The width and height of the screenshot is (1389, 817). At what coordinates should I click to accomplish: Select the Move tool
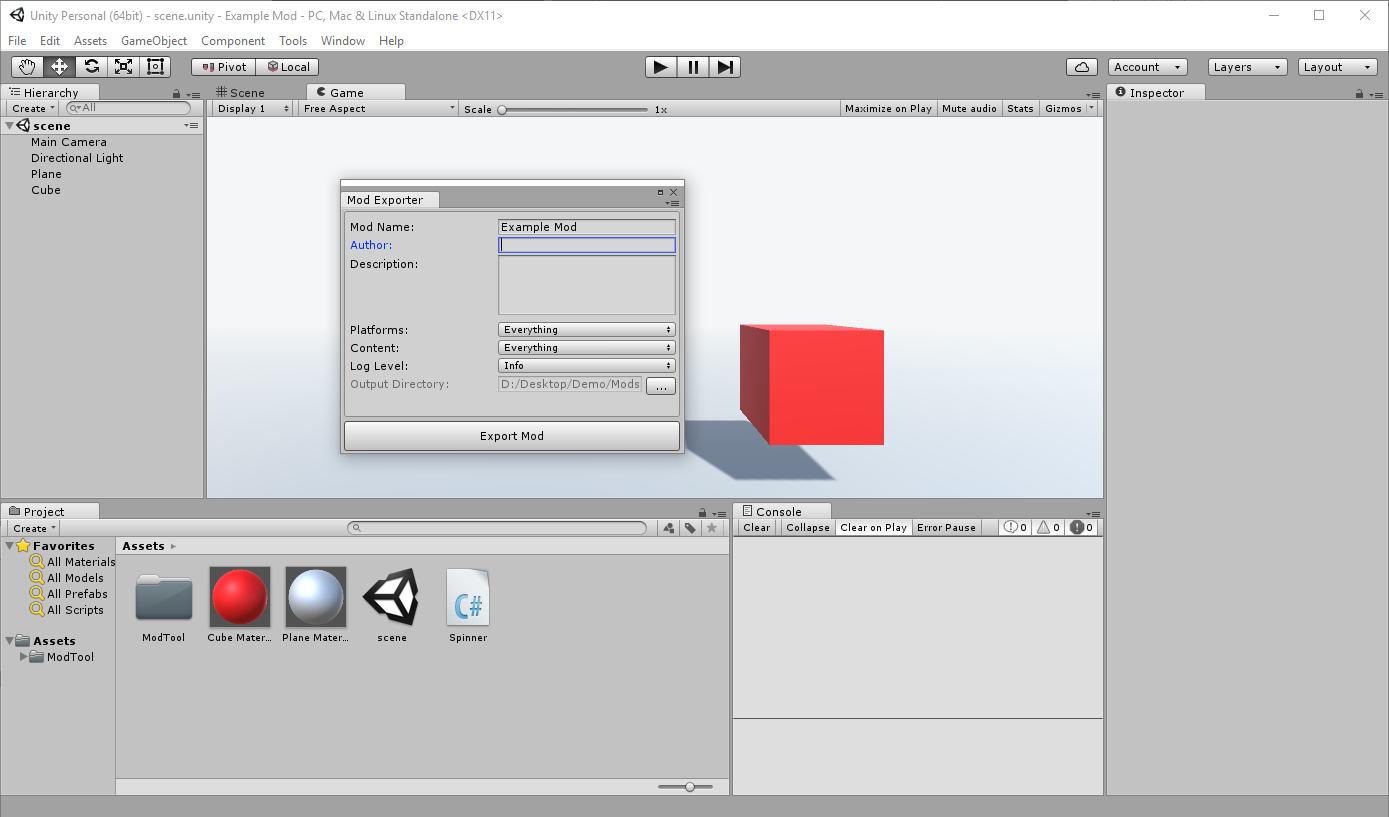pyautogui.click(x=58, y=66)
